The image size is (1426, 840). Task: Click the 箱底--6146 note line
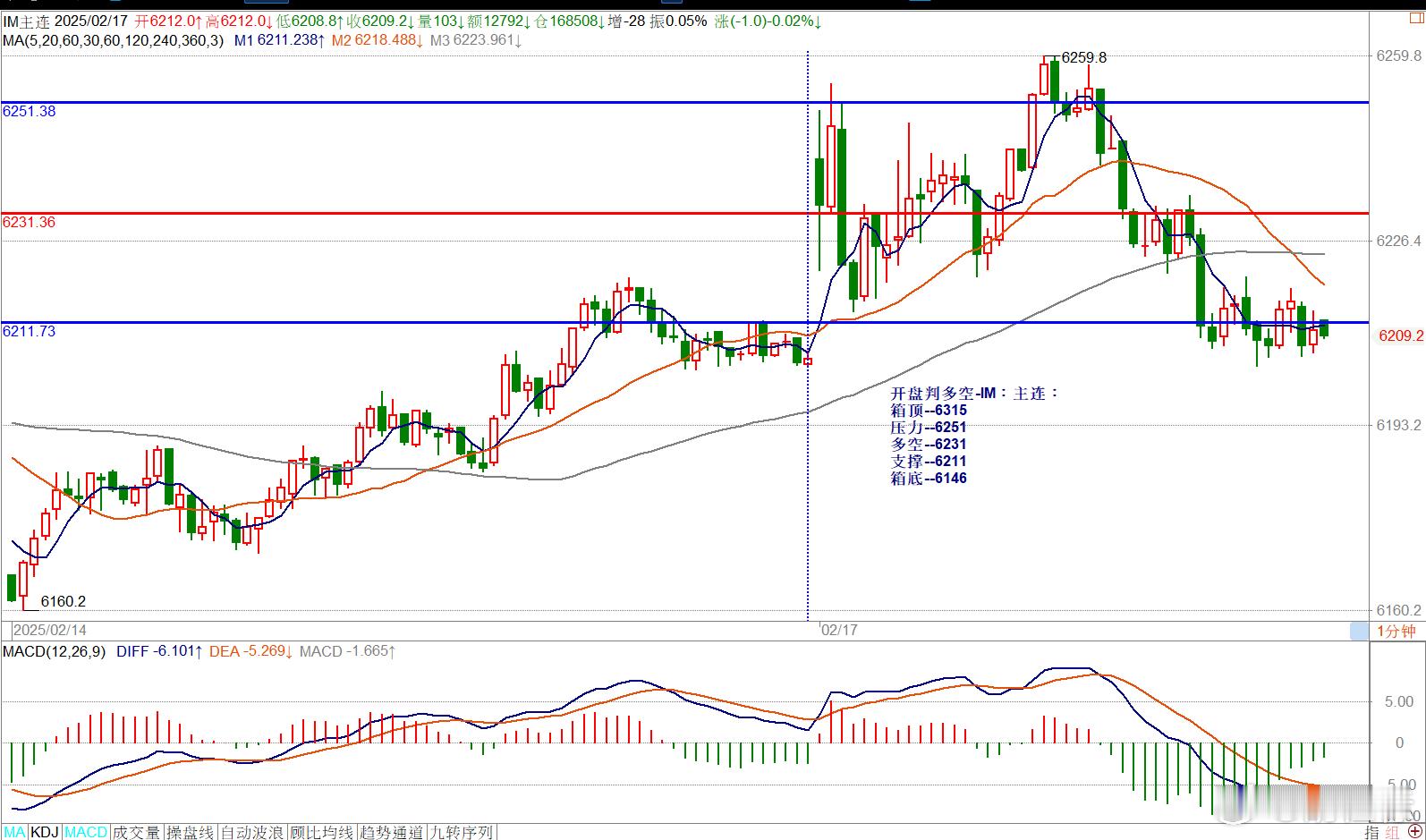[929, 479]
